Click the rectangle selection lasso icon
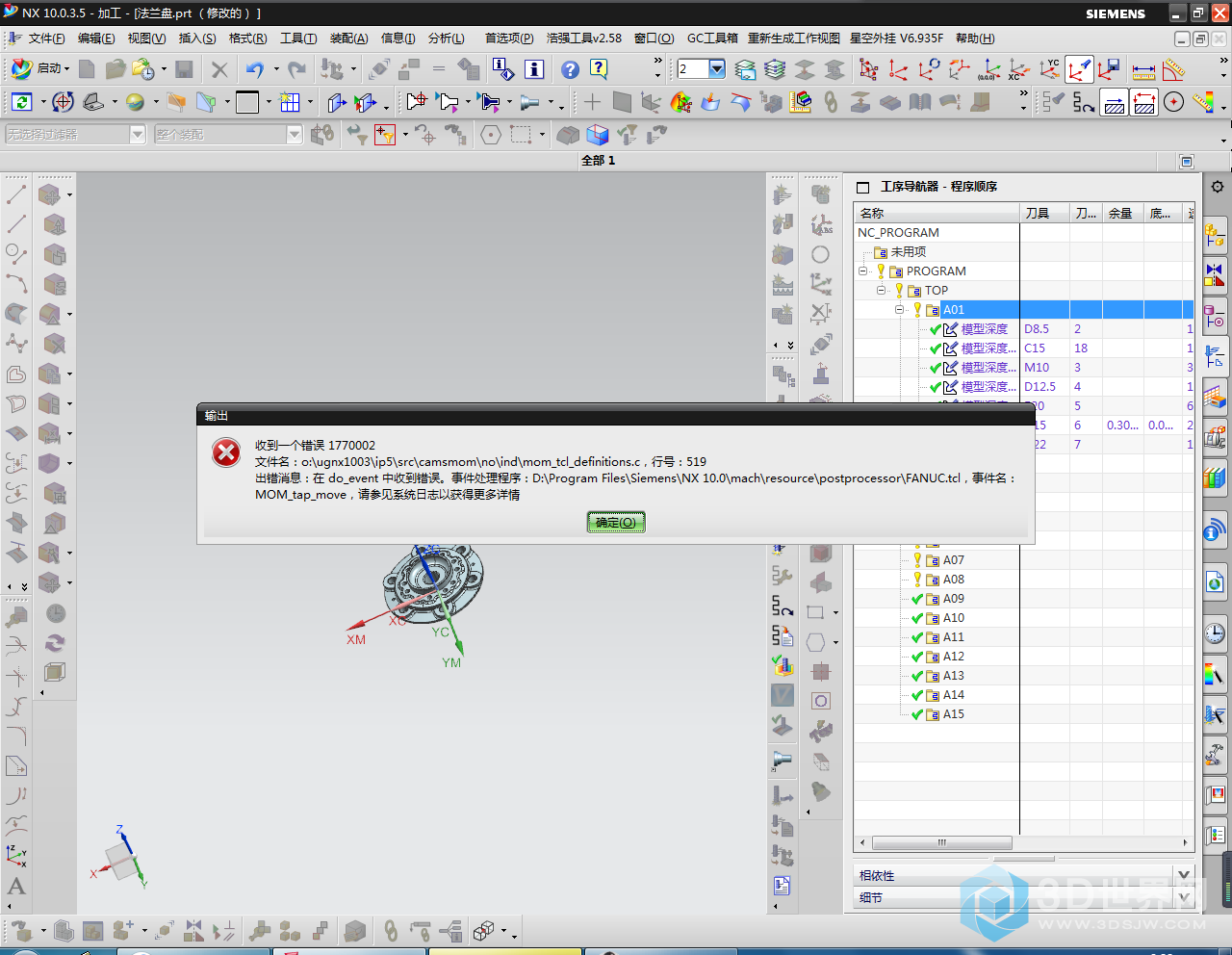Image resolution: width=1232 pixels, height=955 pixels. click(521, 135)
